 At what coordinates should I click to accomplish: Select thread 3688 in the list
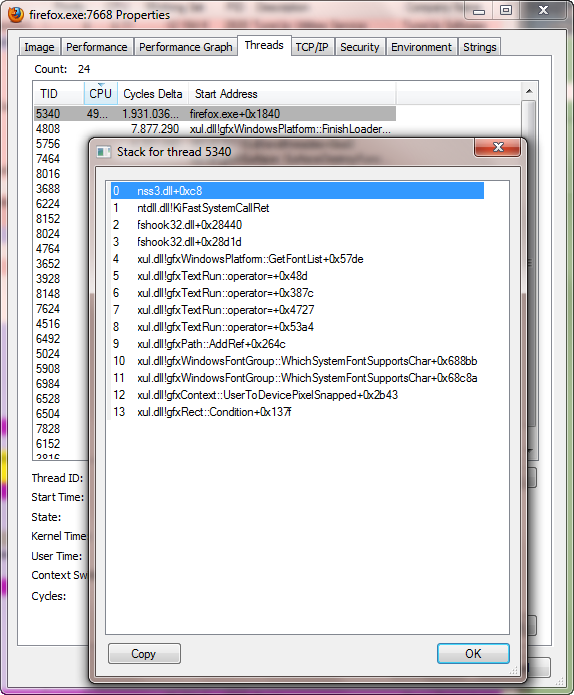coord(48,189)
